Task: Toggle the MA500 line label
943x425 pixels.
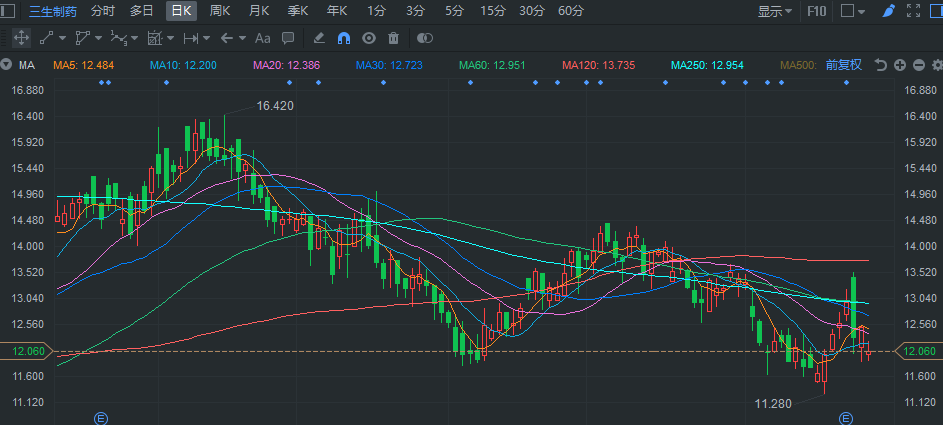Action: pyautogui.click(x=800, y=65)
